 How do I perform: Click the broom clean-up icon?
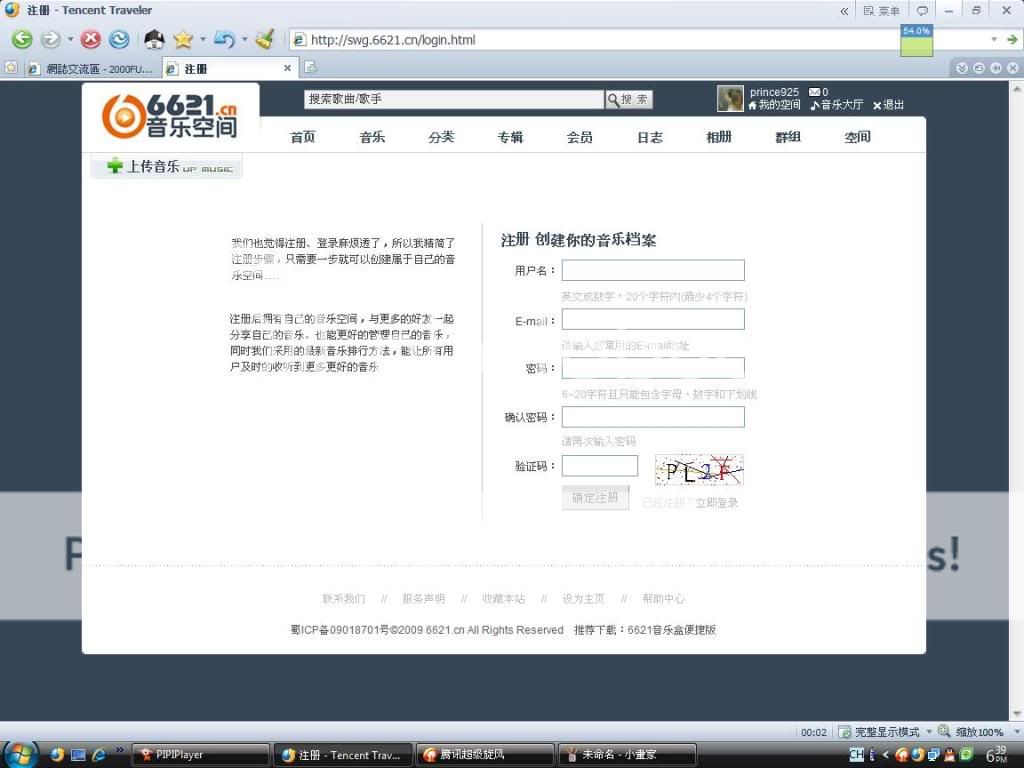264,40
